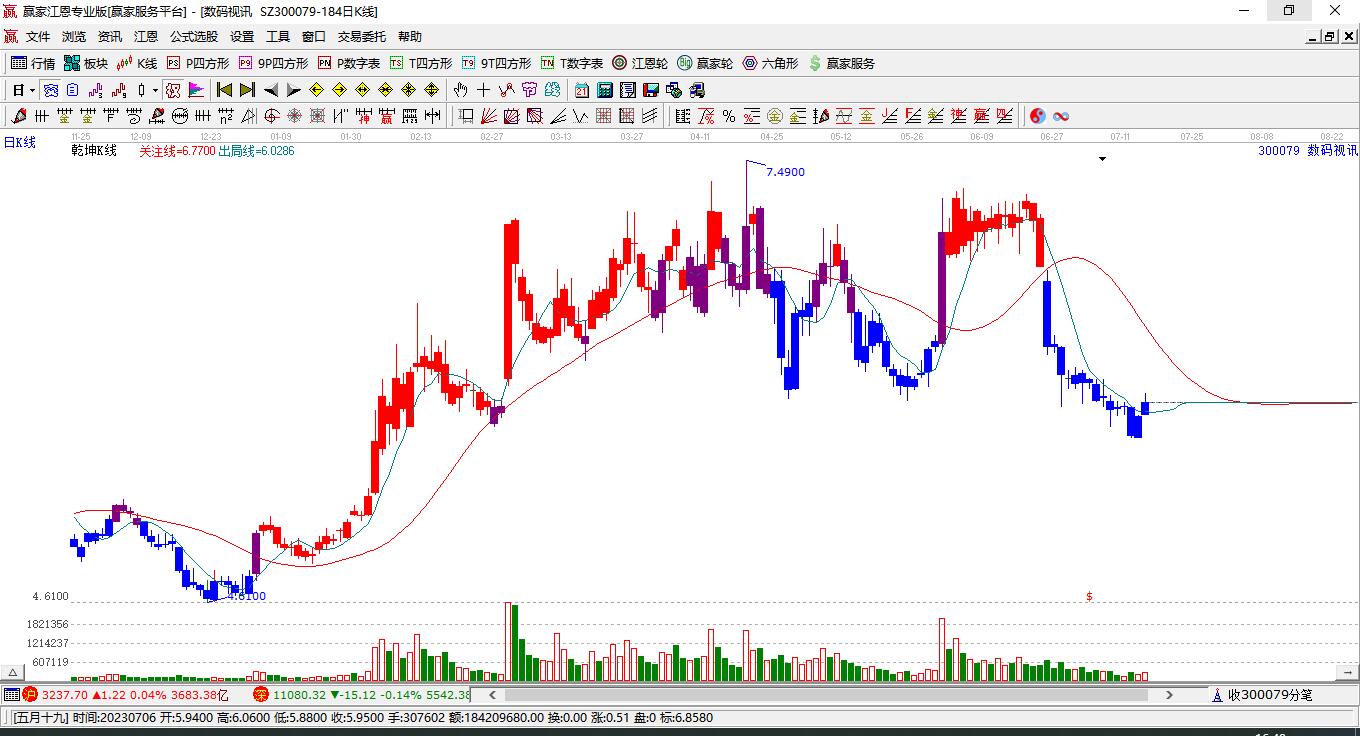The height and width of the screenshot is (736, 1360).
Task: Expand the 日 period dropdown arrow
Action: point(32,90)
